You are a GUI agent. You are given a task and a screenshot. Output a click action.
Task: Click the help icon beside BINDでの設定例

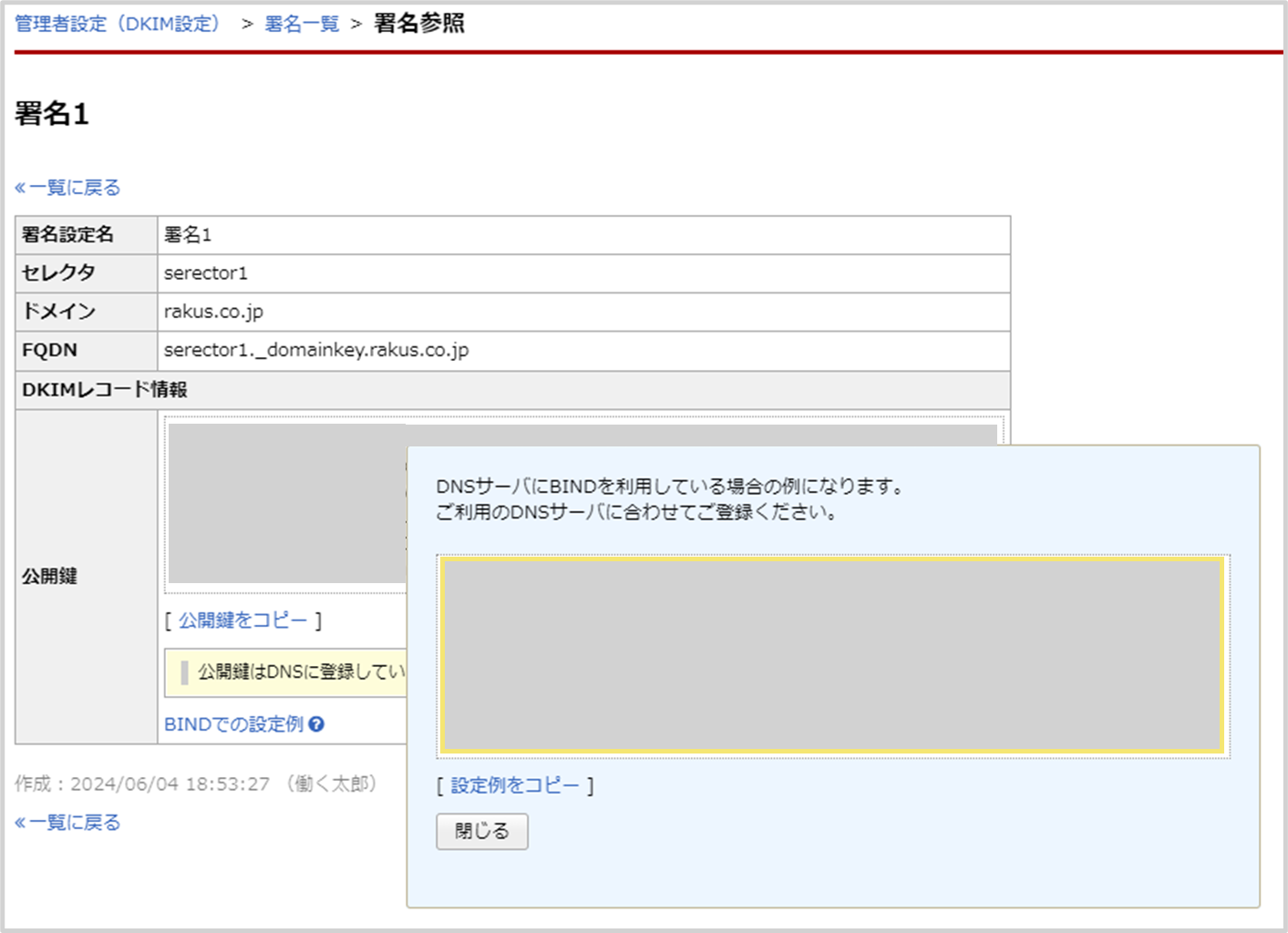(317, 724)
